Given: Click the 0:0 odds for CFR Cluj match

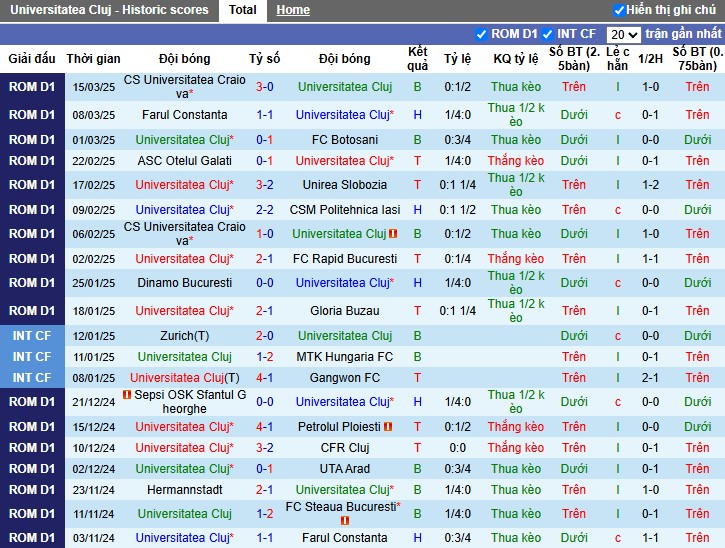Looking at the screenshot, I should [x=457, y=448].
